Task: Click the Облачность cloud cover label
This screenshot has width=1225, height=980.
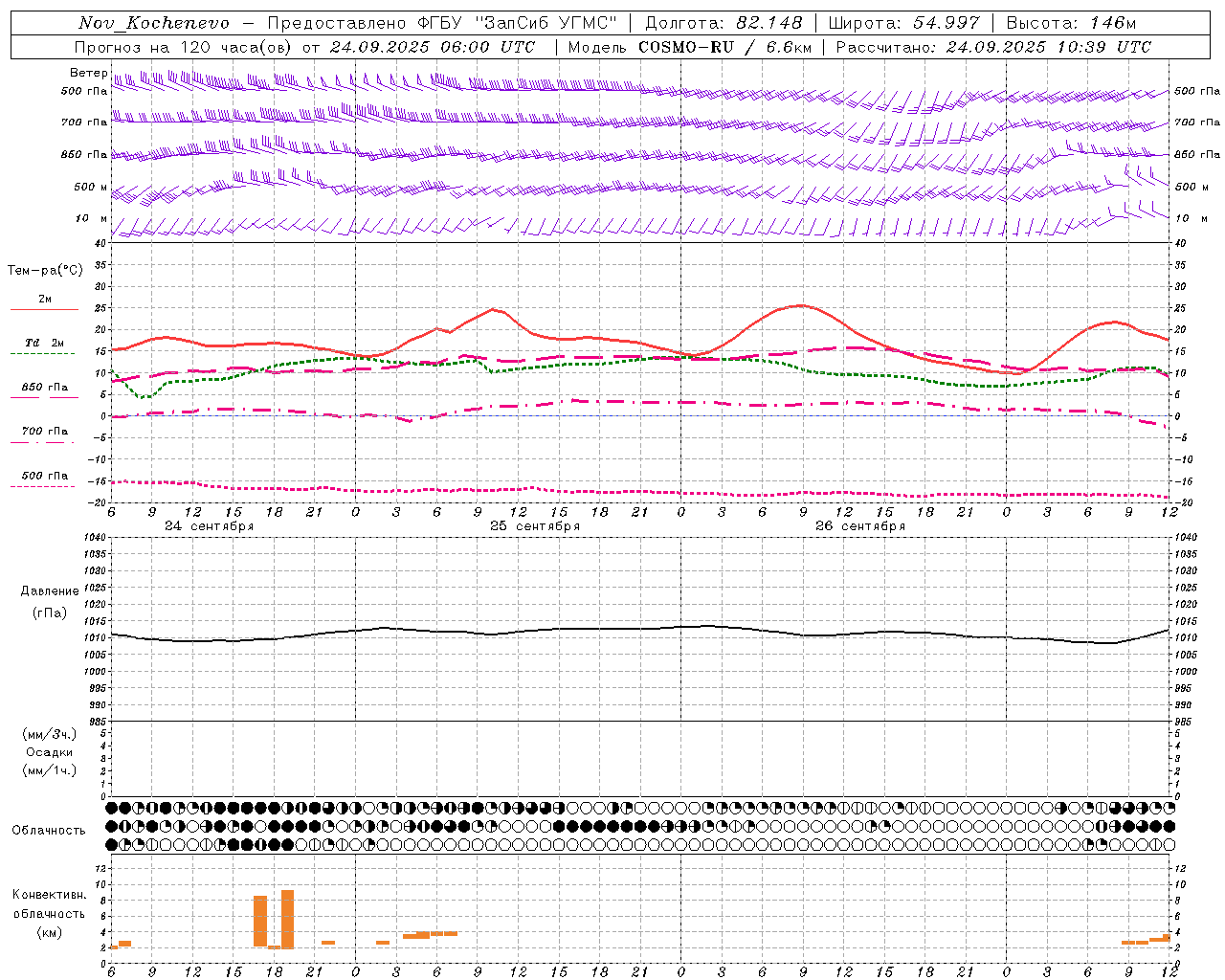Action: (49, 830)
